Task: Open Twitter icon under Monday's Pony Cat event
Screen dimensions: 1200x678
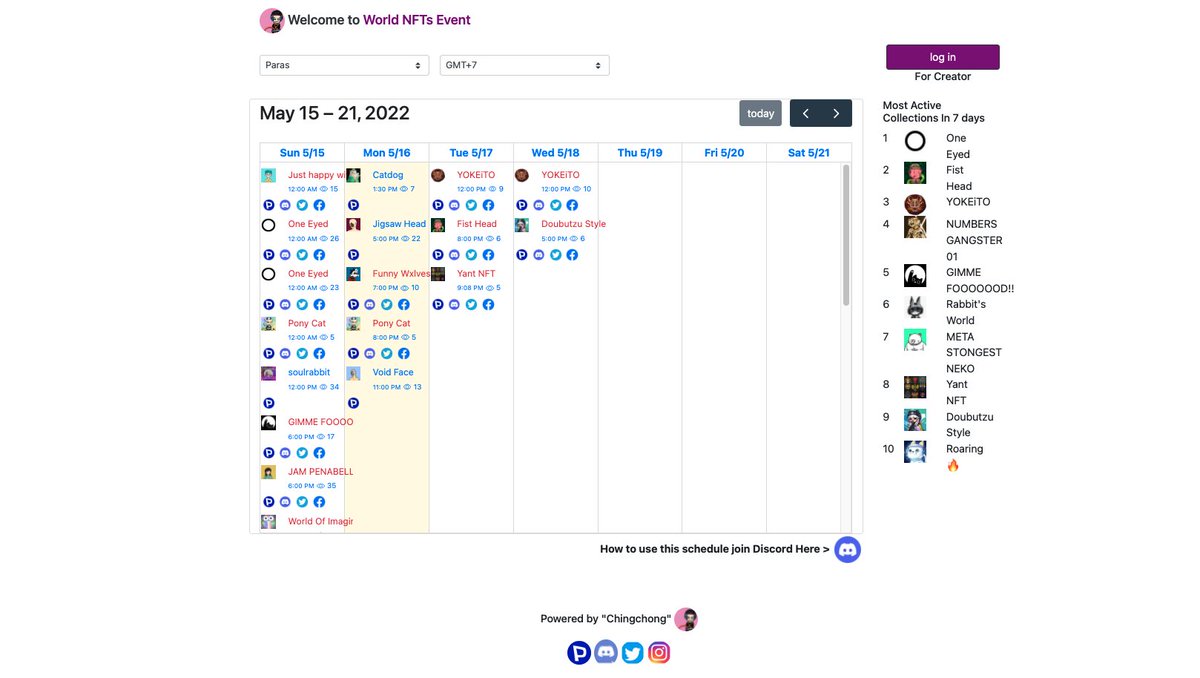Action: [x=386, y=353]
